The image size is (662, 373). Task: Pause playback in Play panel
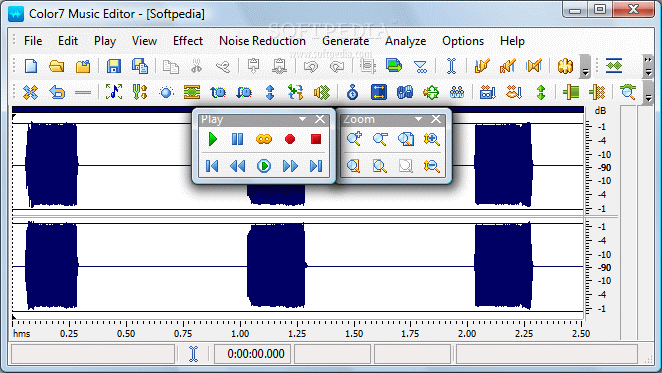point(238,139)
